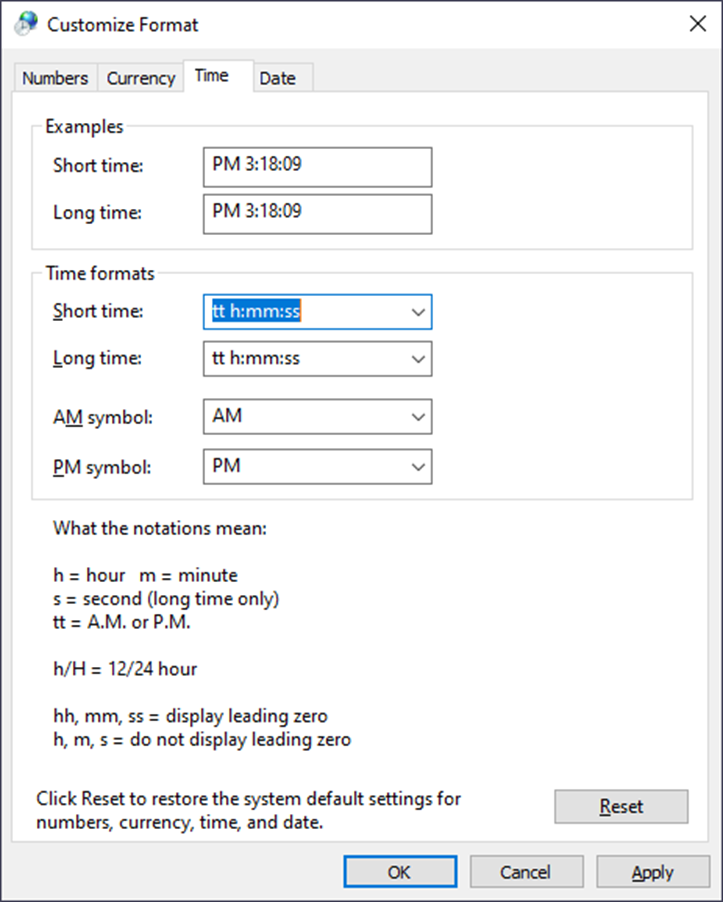Click the Short time example field
The width and height of the screenshot is (723, 902).
pyautogui.click(x=317, y=167)
